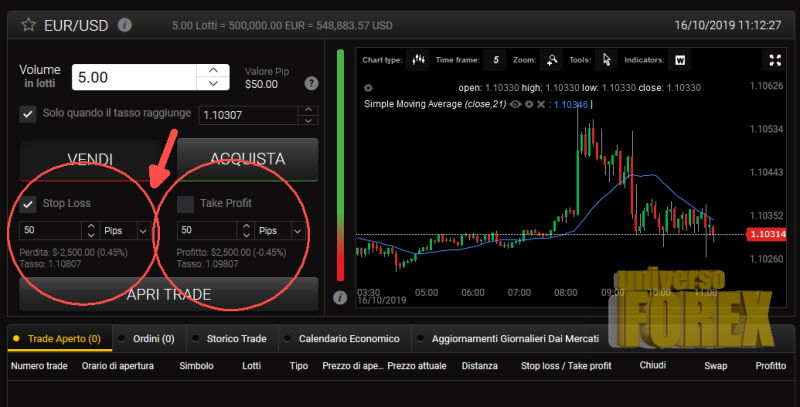The height and width of the screenshot is (407, 800).
Task: Uncheck the Stop Loss checkbox
Action: pos(28,204)
